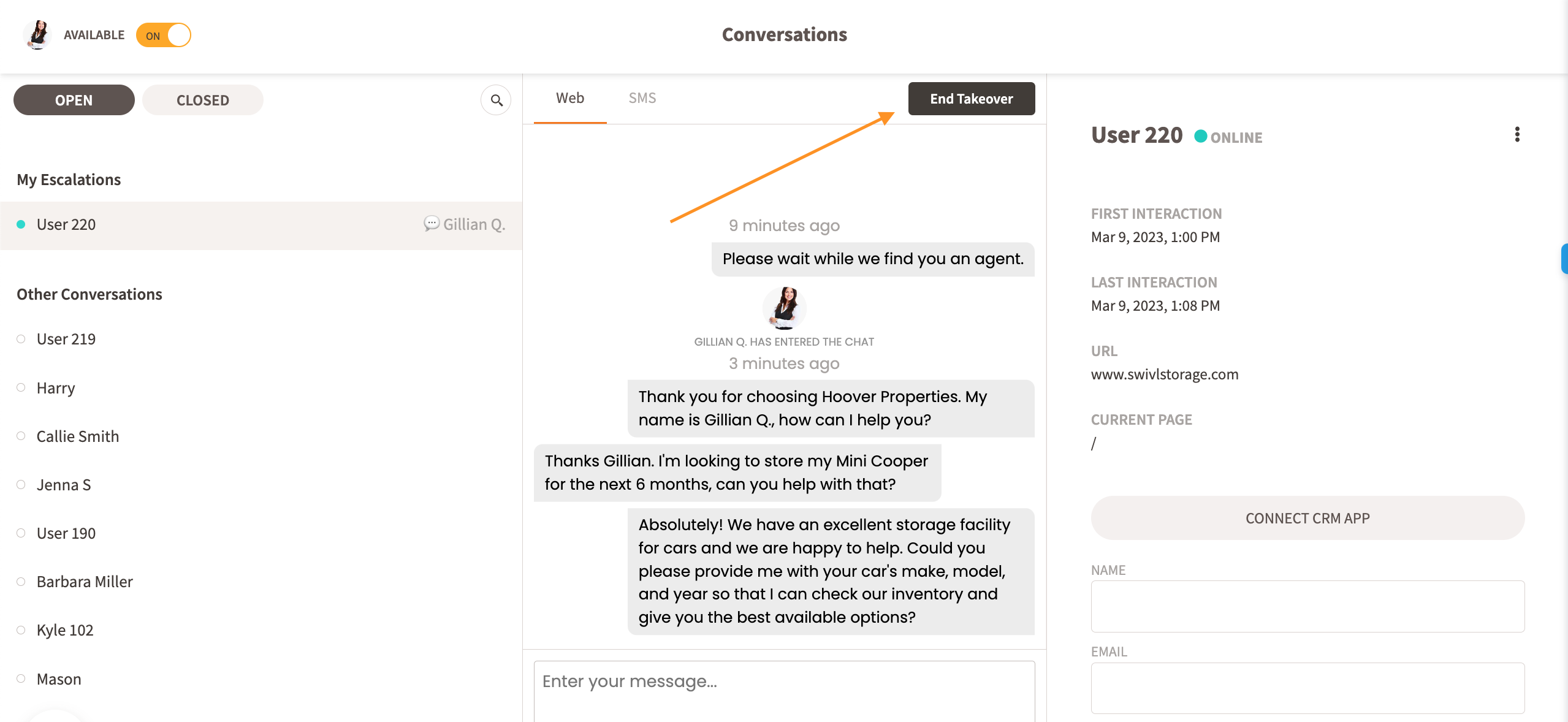Open the User 219 conversation

[66, 339]
